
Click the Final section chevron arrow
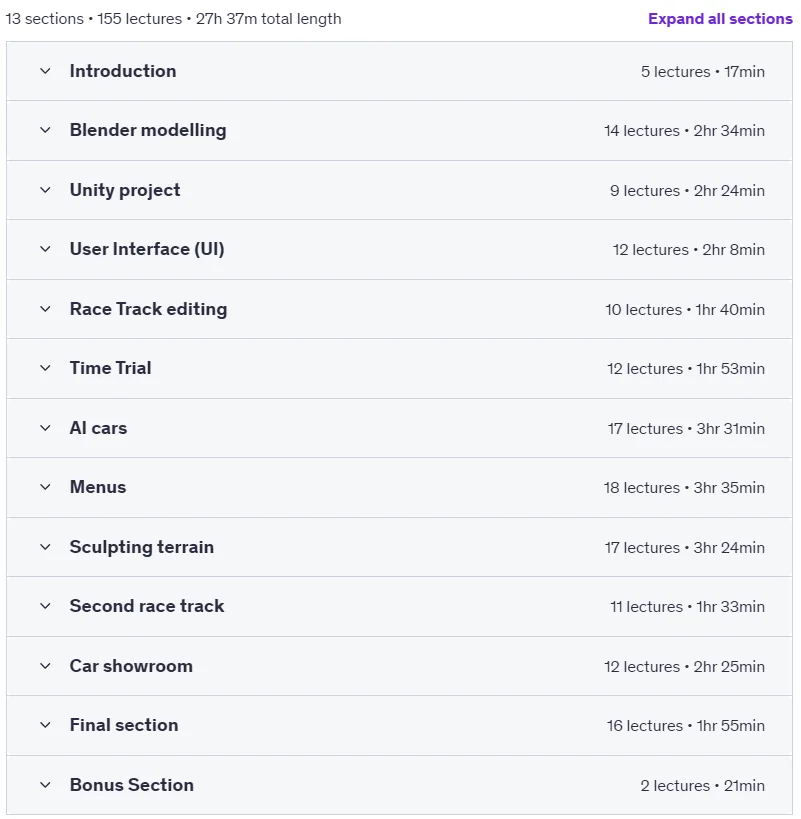pos(45,726)
